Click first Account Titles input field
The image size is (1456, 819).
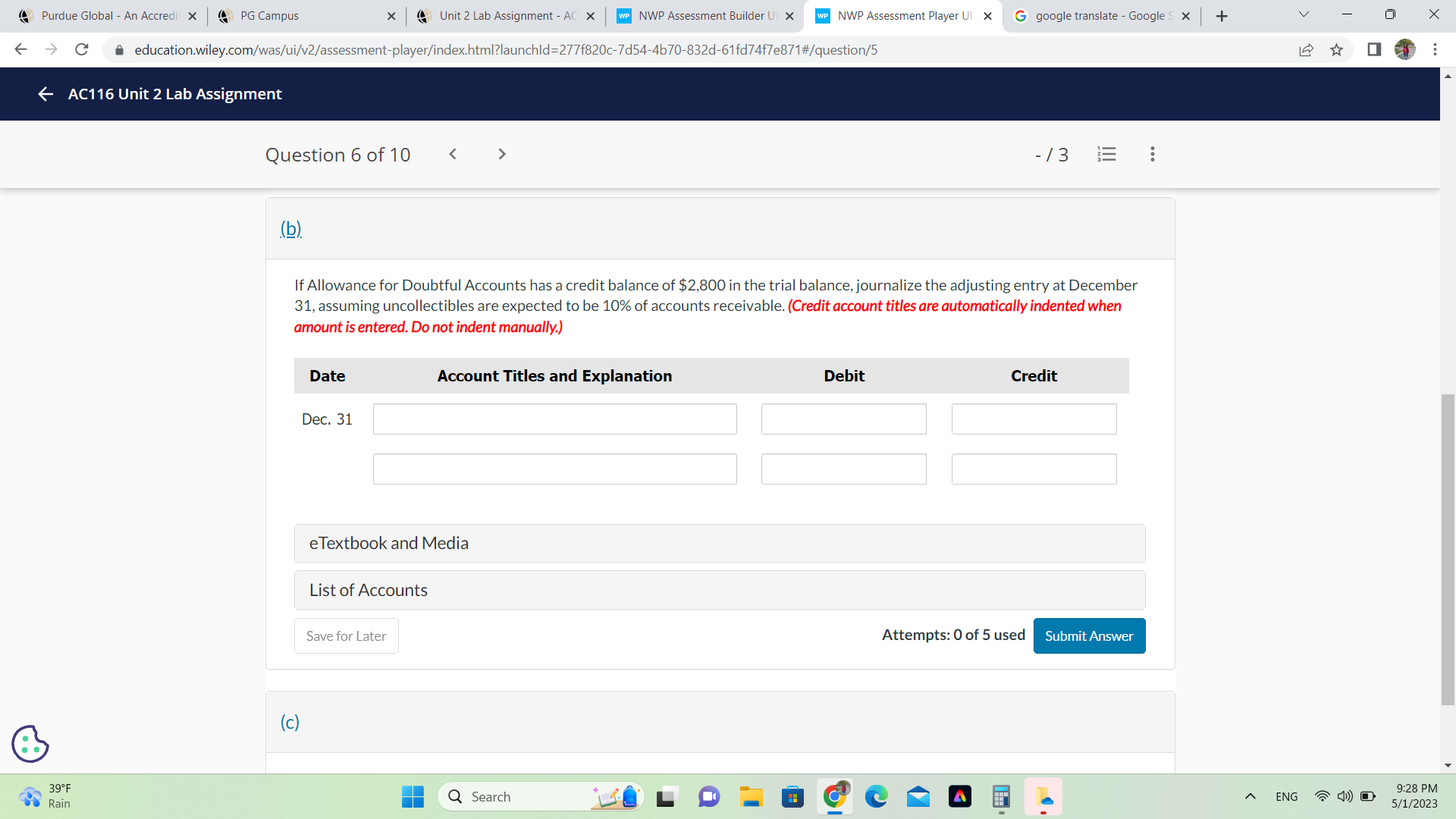coord(554,419)
